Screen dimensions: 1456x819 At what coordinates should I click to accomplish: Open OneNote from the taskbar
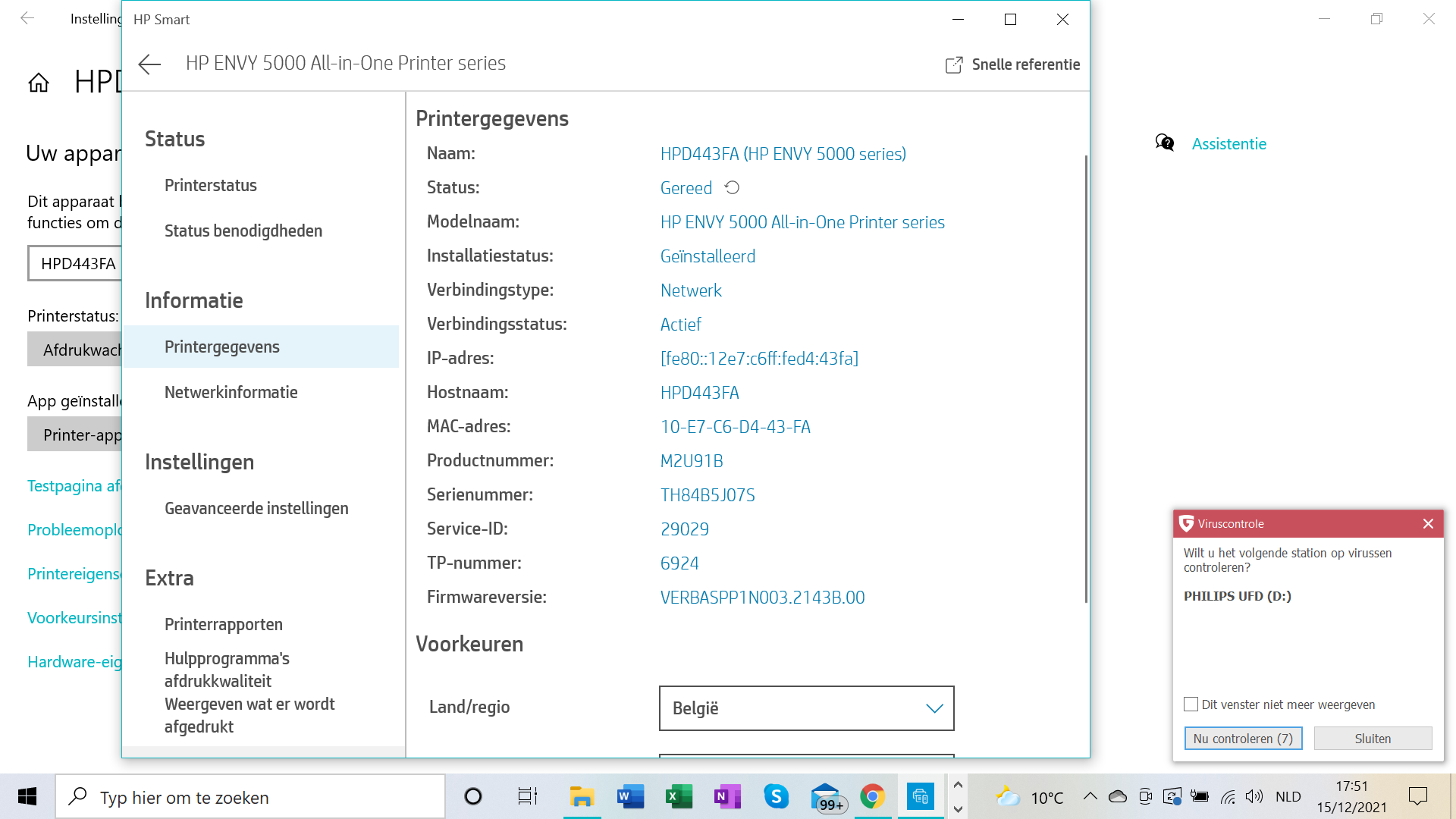(x=726, y=797)
